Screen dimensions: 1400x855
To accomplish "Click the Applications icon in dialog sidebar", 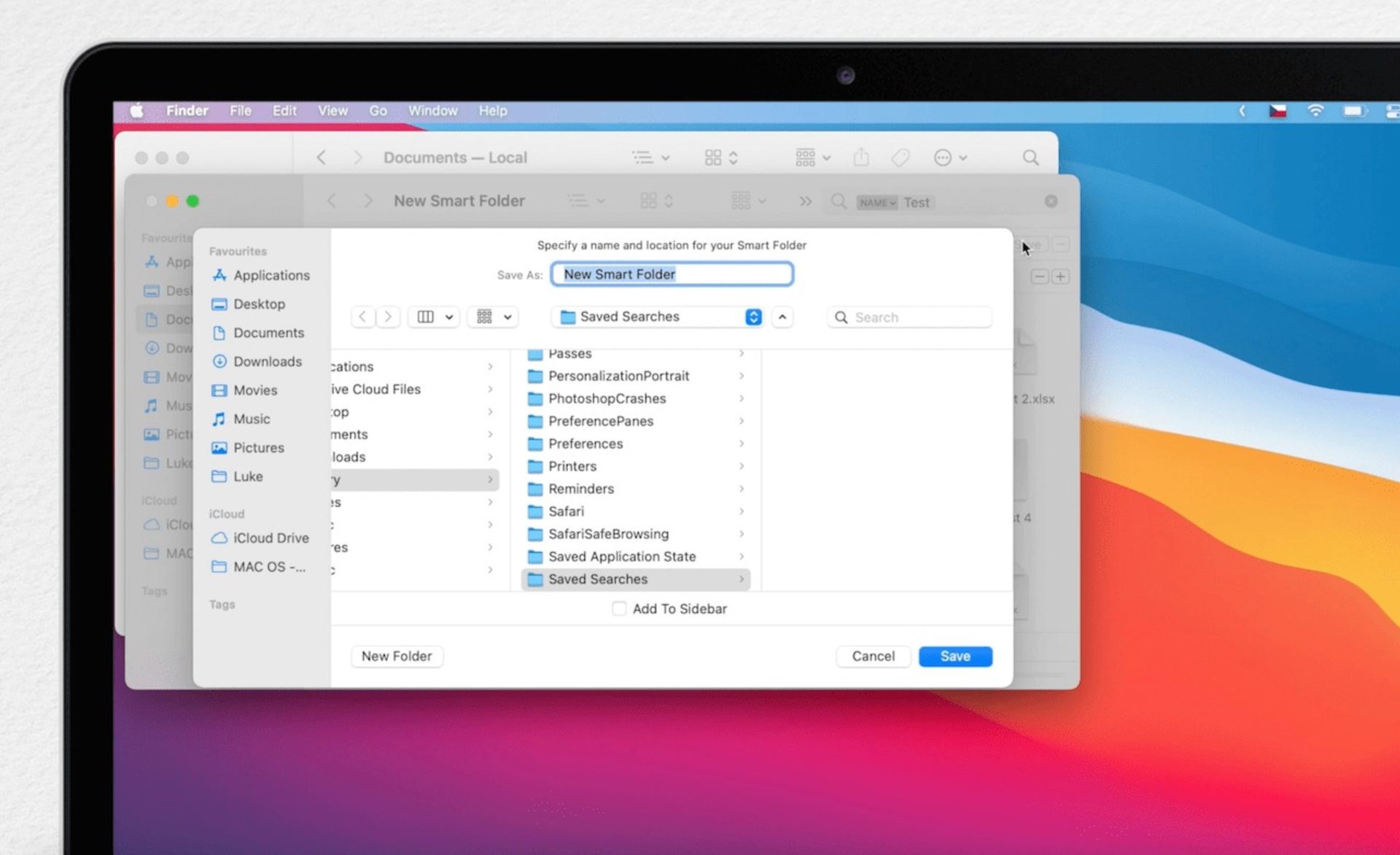I will coord(219,275).
